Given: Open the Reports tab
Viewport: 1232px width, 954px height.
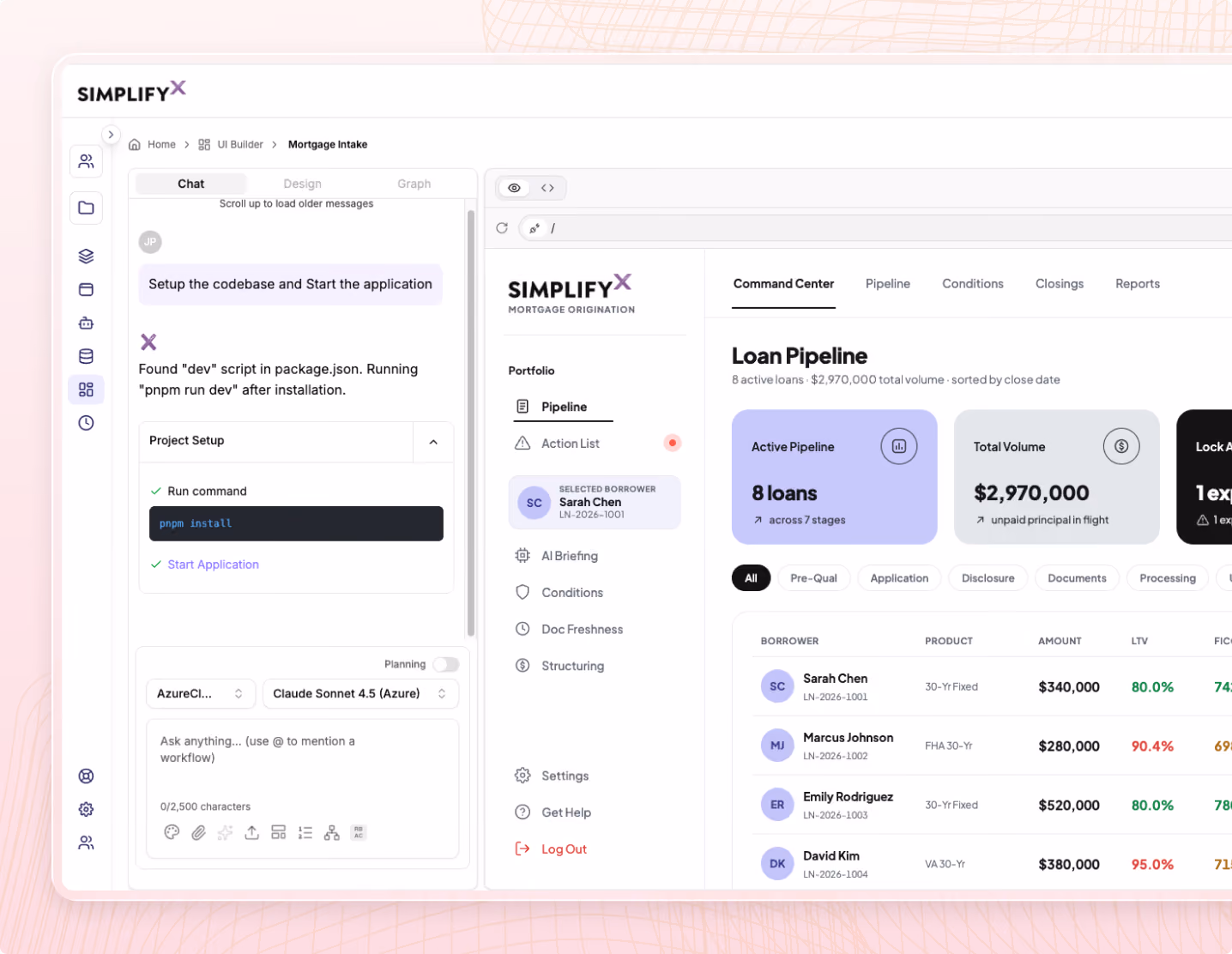Looking at the screenshot, I should click(1138, 284).
